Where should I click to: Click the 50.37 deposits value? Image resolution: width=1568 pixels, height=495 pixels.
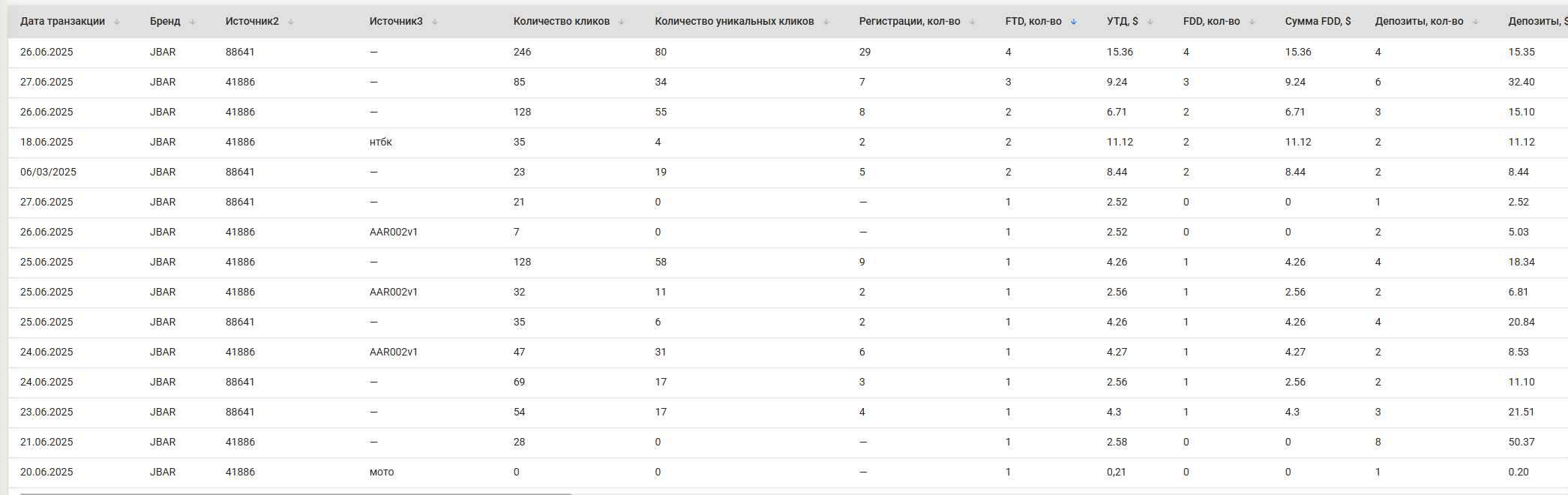[1522, 442]
